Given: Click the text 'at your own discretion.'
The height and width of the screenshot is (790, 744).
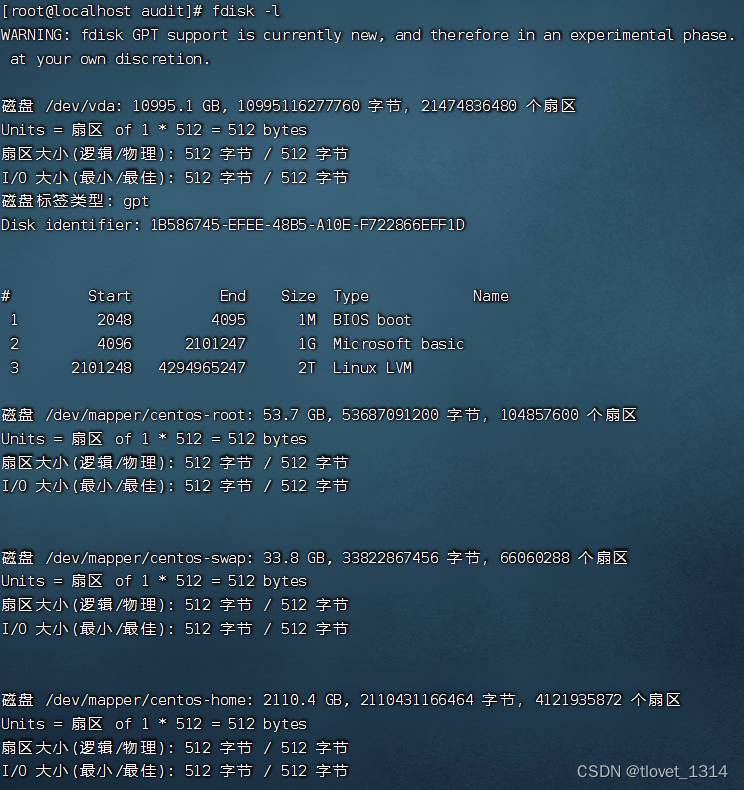Looking at the screenshot, I should (x=110, y=59).
